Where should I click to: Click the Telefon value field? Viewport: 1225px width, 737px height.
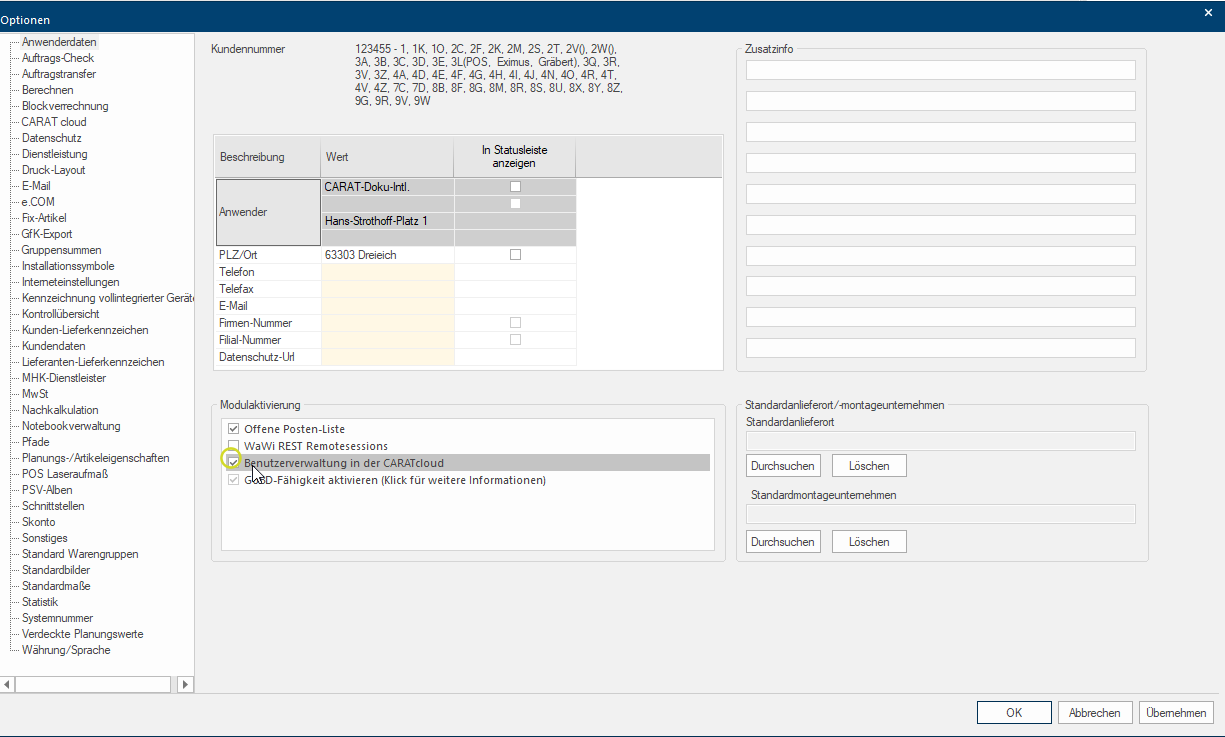(388, 272)
